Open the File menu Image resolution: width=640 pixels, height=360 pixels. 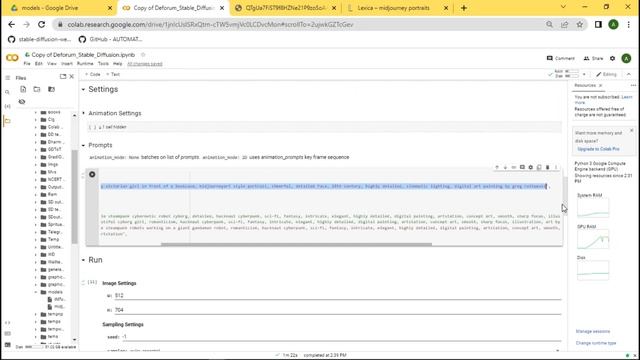(x=27, y=64)
